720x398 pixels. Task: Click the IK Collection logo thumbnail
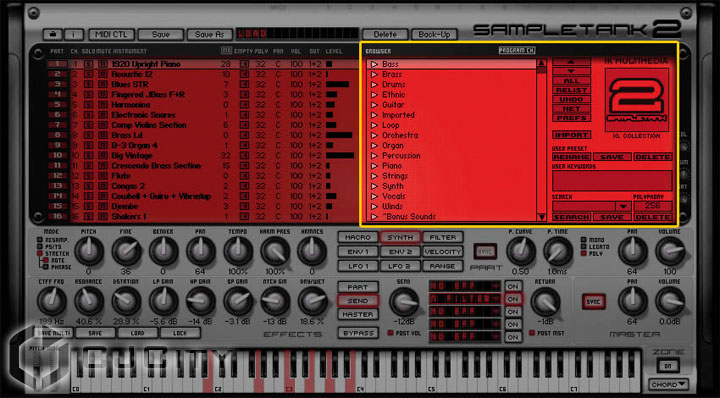(x=637, y=100)
